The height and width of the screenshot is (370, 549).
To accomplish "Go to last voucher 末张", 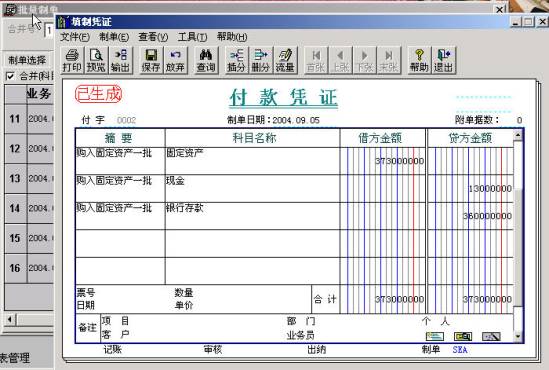I will point(388,61).
